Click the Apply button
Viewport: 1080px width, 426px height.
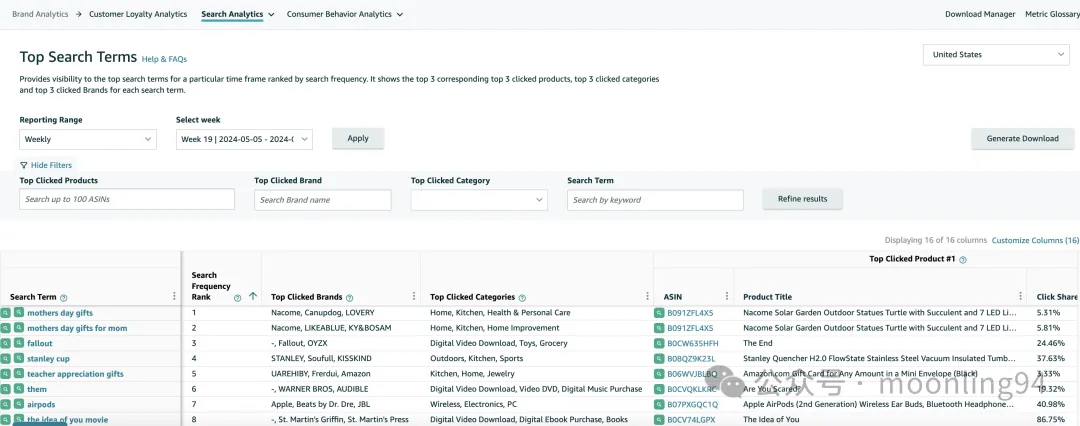tap(358, 139)
